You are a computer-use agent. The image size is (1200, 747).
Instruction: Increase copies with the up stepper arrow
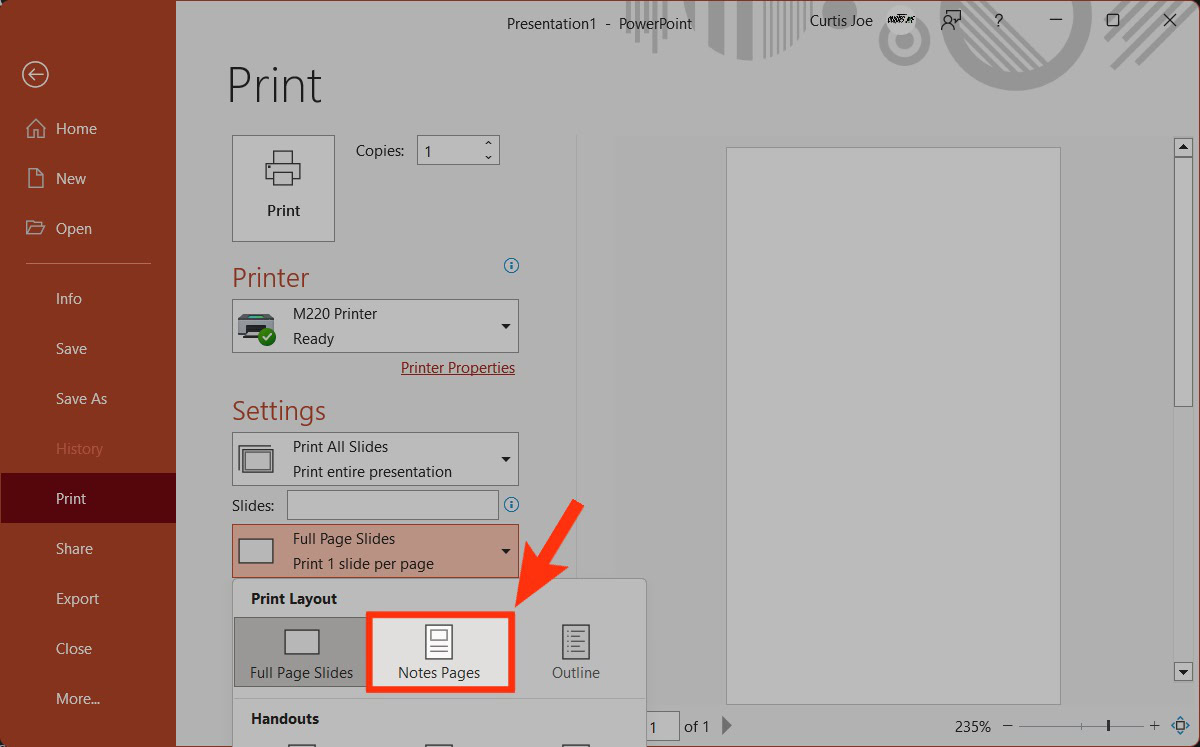489,144
